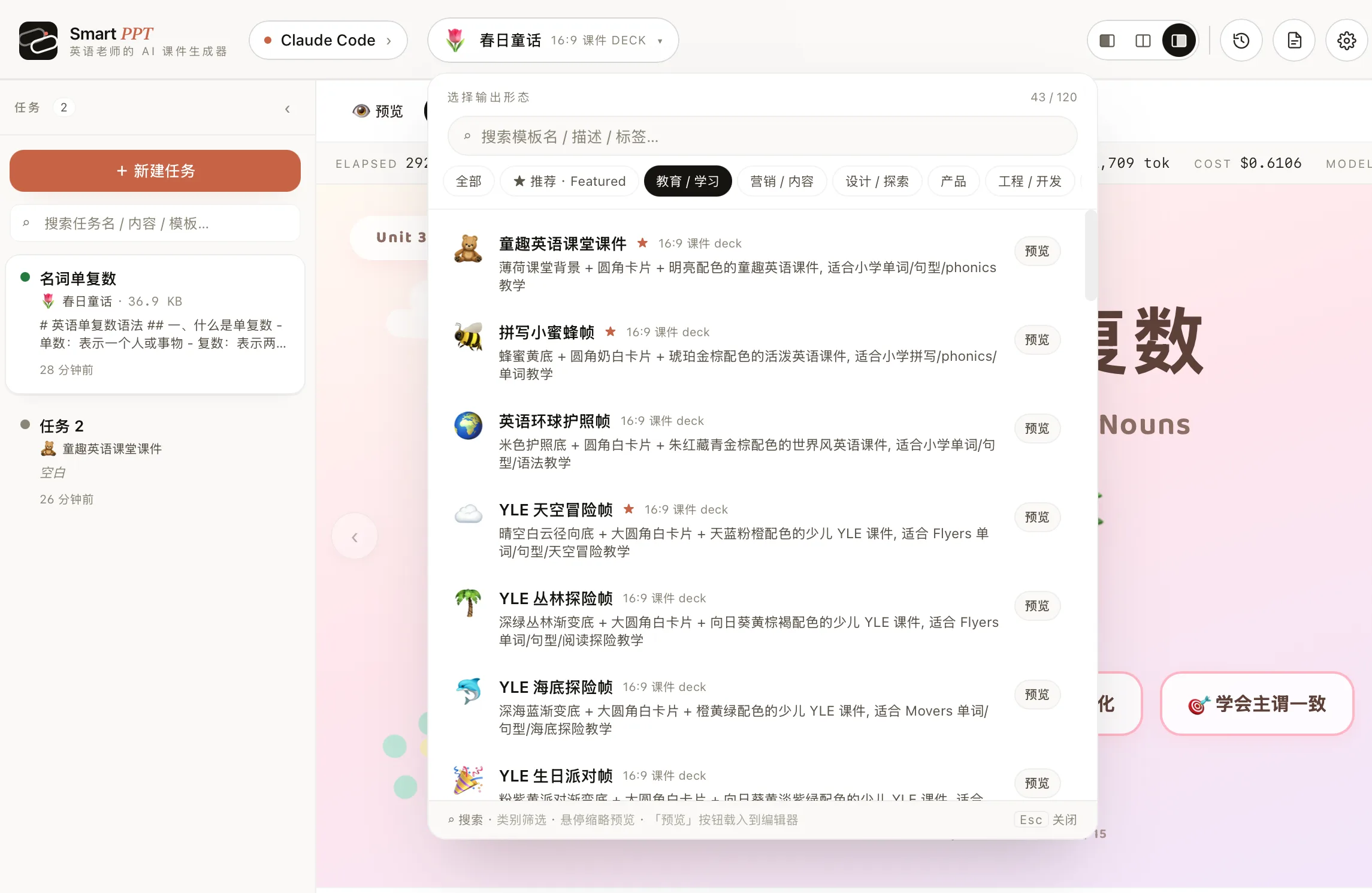Screen dimensions: 1372x893
Task: Click the star on YLE 天空冒险帧
Action: click(x=628, y=509)
